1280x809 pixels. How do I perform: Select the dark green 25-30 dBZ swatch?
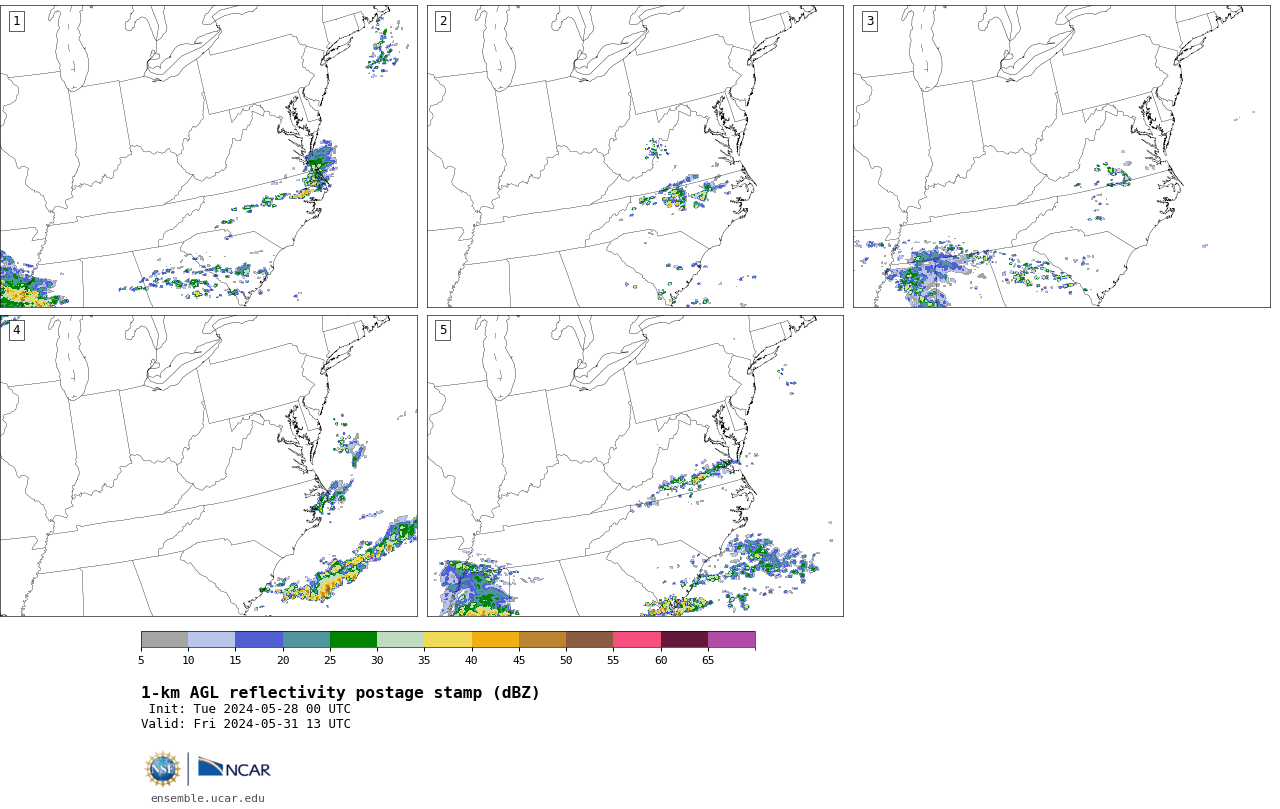(353, 640)
